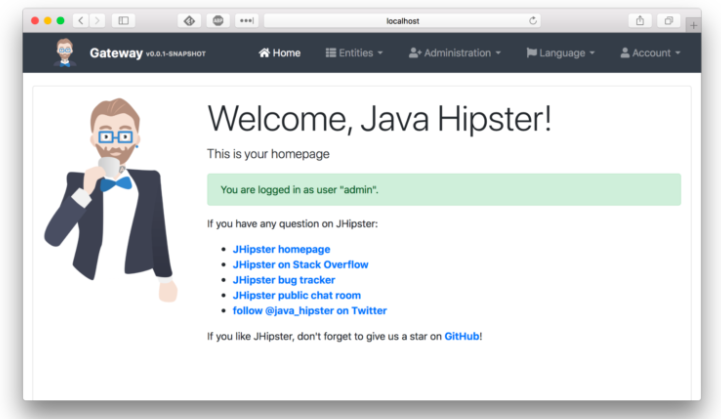The image size is (721, 419).
Task: Open the Account dropdown menu
Action: coord(650,53)
